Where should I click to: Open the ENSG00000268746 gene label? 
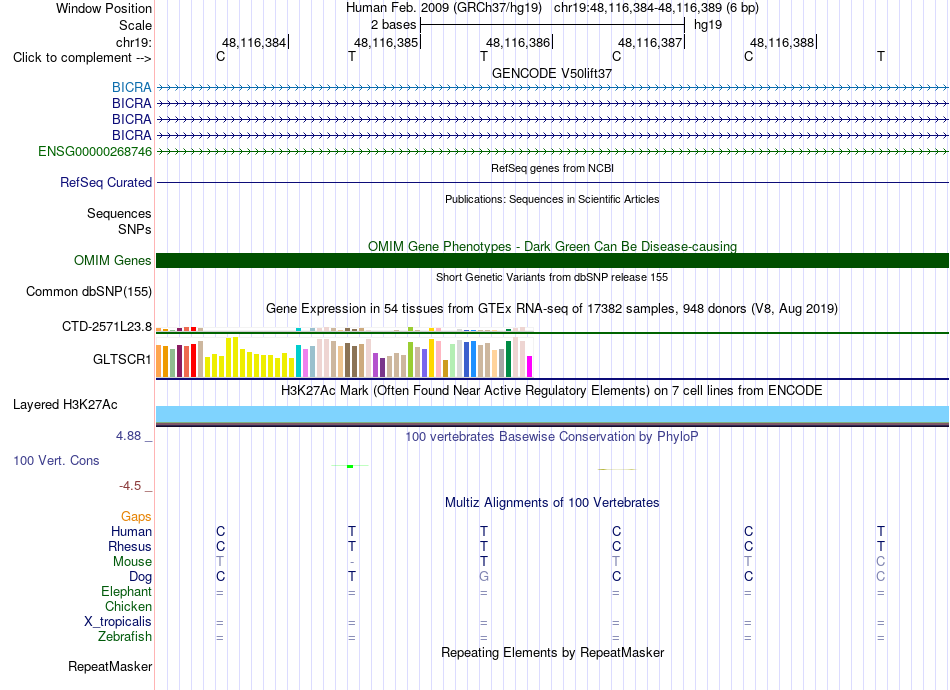(95, 151)
